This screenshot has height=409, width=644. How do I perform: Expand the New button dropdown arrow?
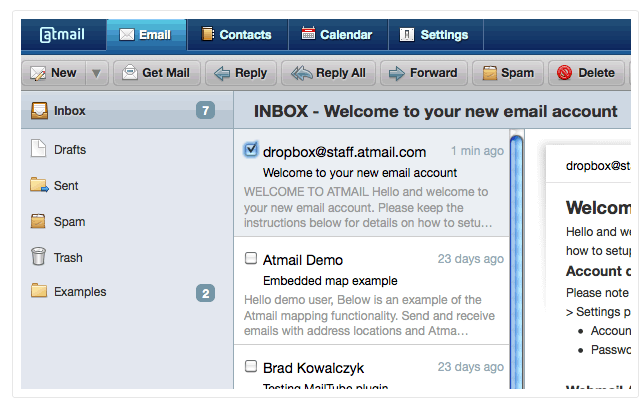tap(97, 74)
